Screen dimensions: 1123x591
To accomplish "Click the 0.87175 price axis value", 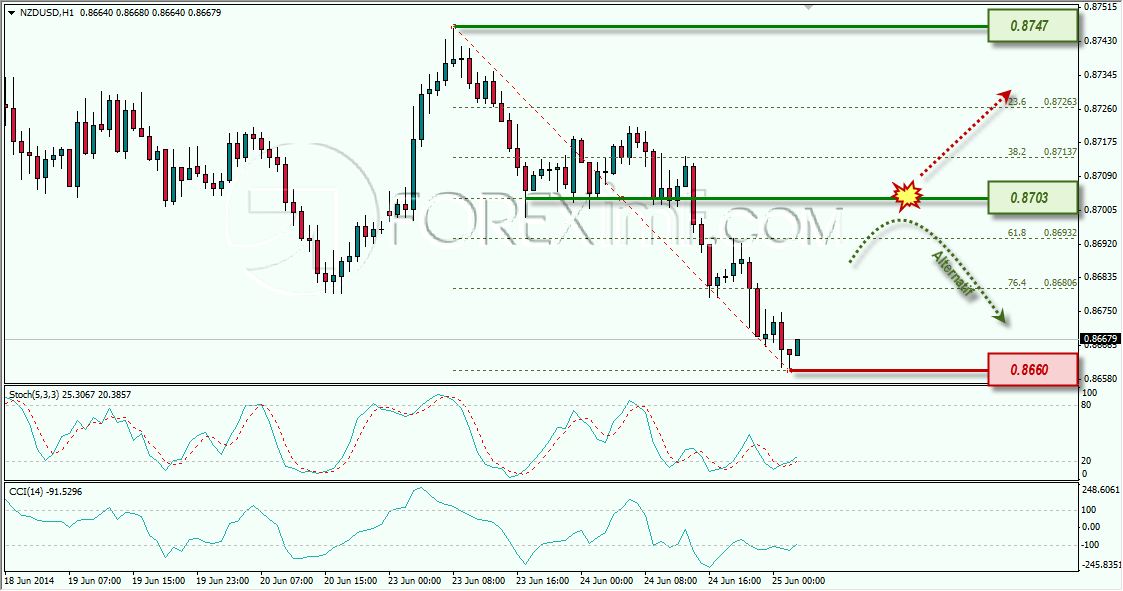I will point(1102,142).
